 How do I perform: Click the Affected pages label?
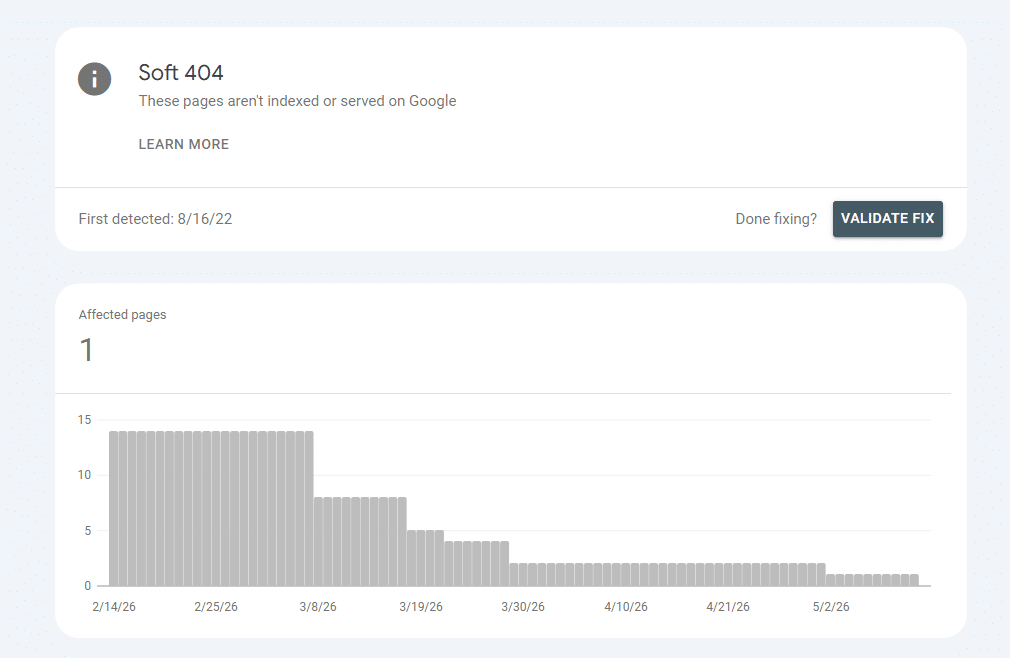point(122,315)
